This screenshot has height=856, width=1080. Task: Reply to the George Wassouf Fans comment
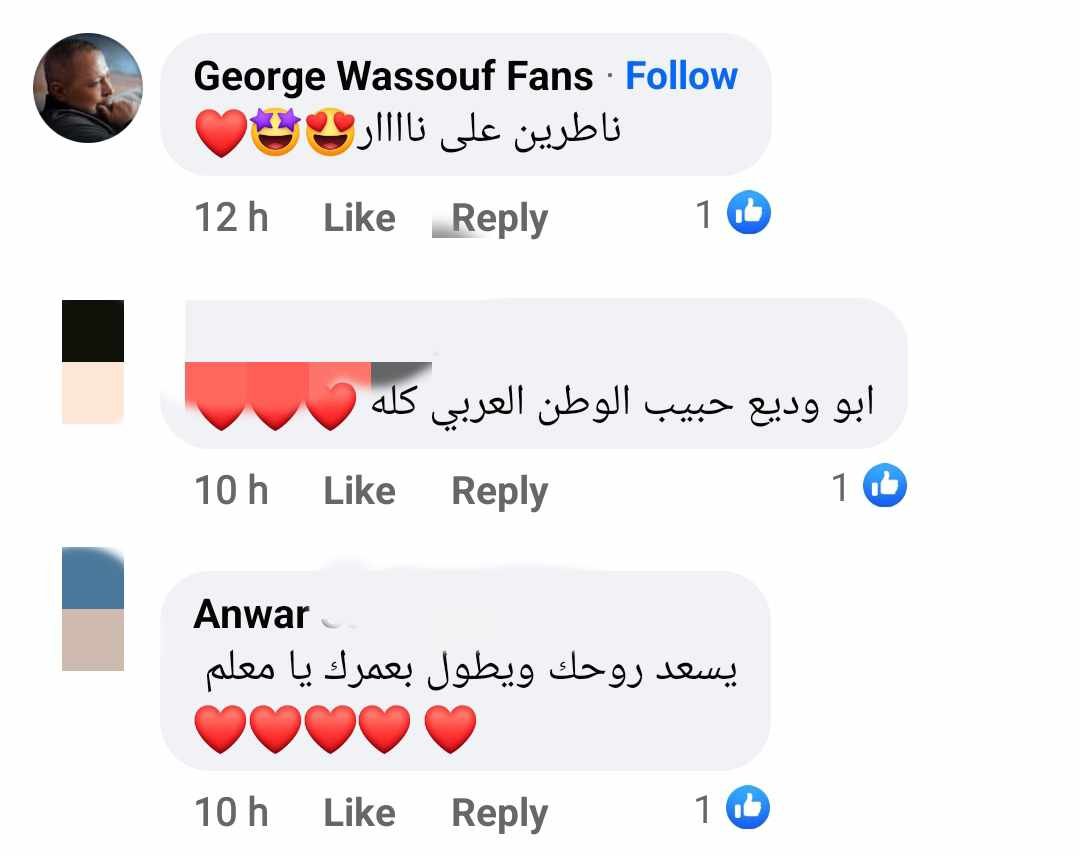[499, 219]
